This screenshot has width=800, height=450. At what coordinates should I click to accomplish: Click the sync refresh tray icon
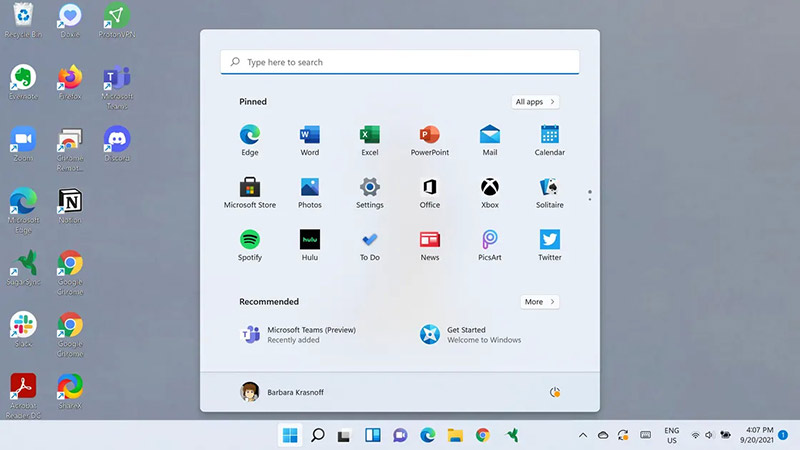[623, 435]
